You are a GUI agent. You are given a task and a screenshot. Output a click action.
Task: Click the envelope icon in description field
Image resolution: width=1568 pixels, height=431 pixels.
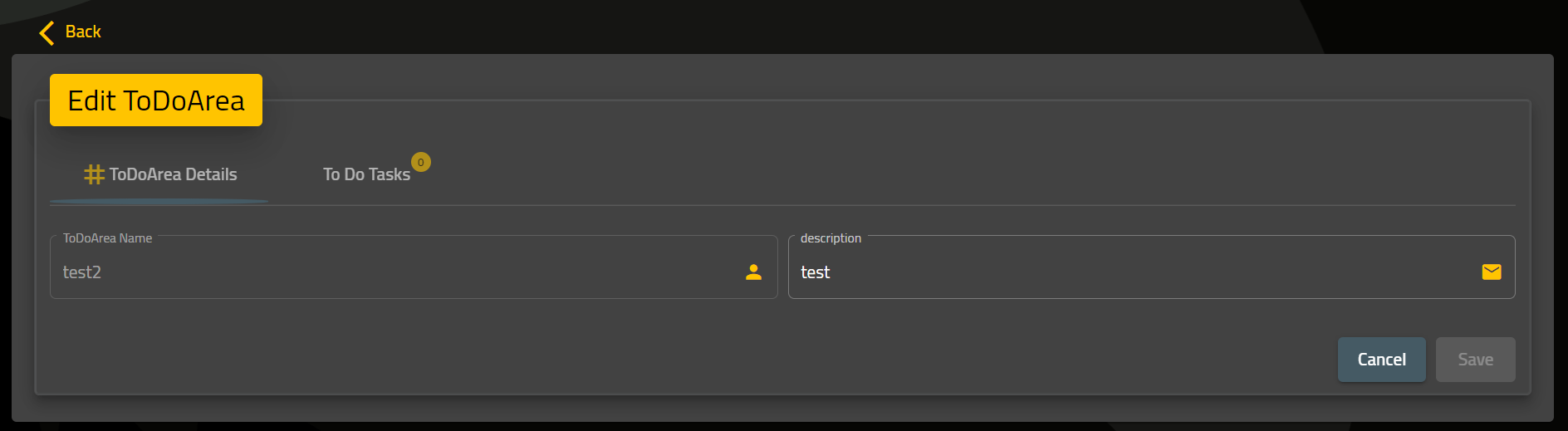click(1492, 272)
